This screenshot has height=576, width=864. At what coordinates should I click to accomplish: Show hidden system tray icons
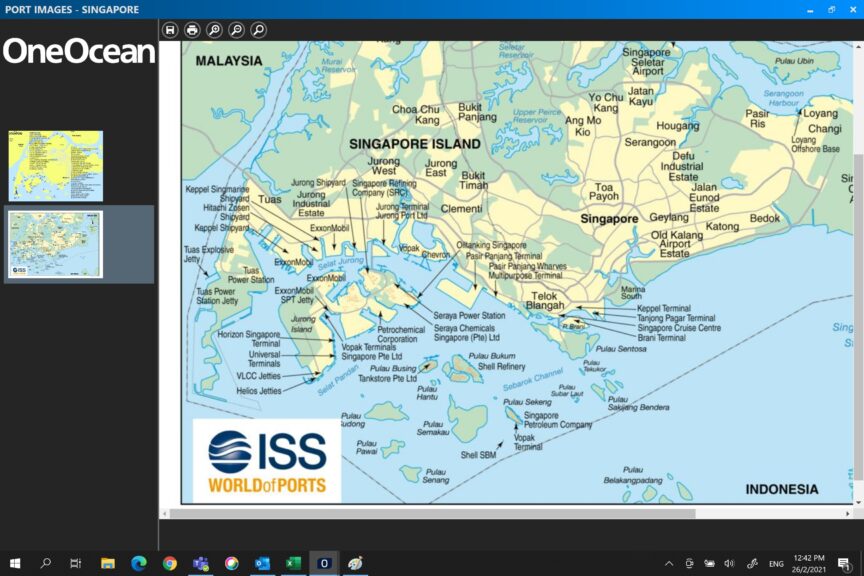click(668, 563)
